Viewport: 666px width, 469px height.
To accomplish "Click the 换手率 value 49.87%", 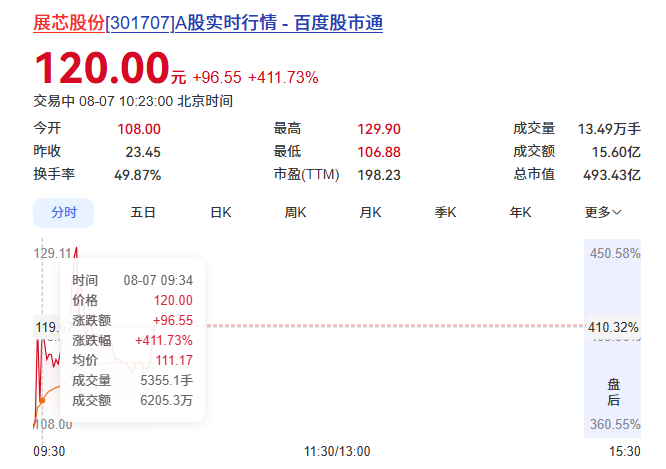I will [x=138, y=175].
